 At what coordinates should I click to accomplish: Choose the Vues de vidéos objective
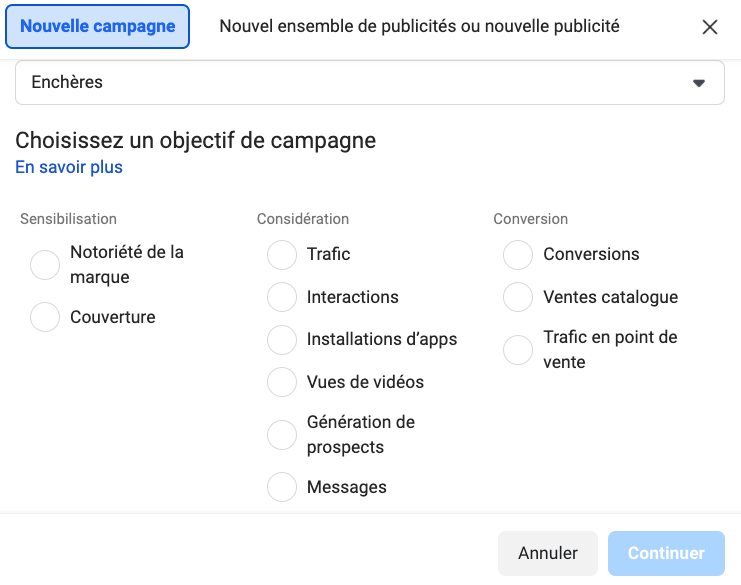point(282,382)
